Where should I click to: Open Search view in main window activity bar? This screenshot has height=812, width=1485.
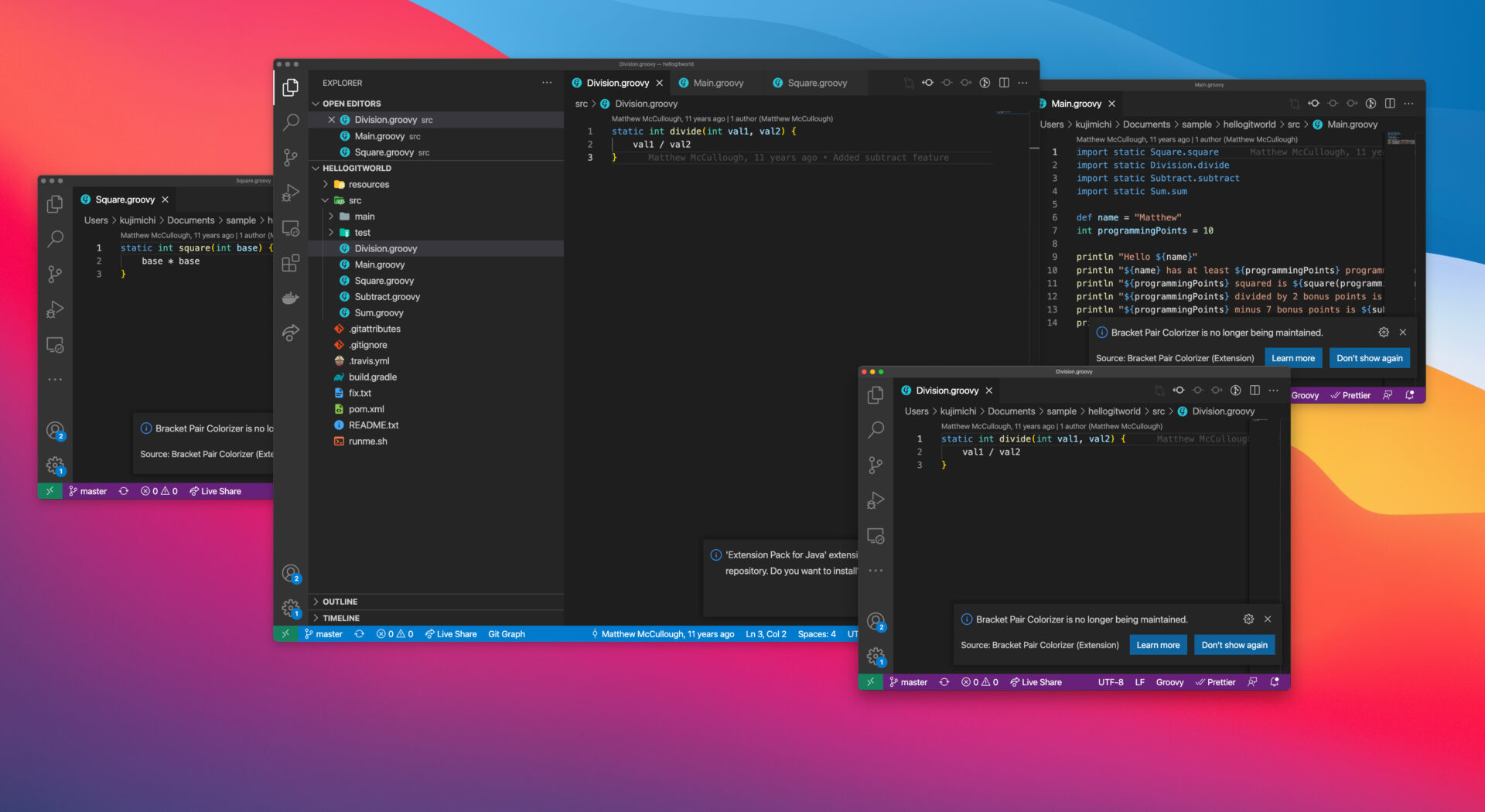point(291,122)
